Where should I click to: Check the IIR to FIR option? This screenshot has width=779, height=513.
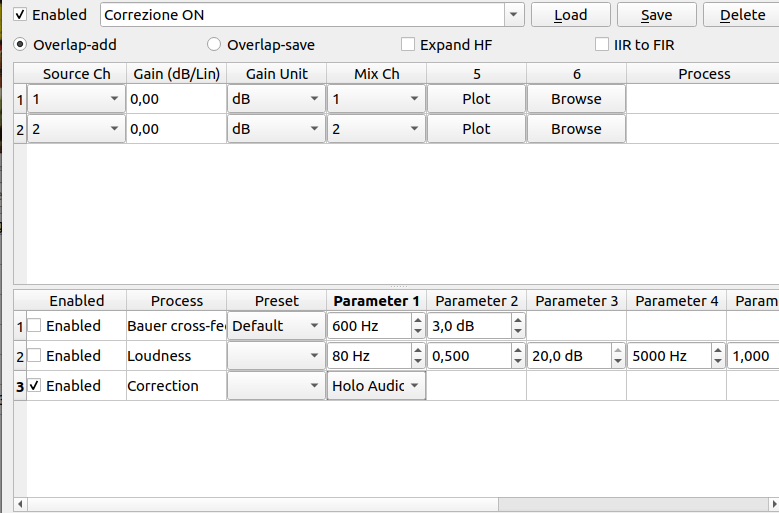(x=602, y=45)
